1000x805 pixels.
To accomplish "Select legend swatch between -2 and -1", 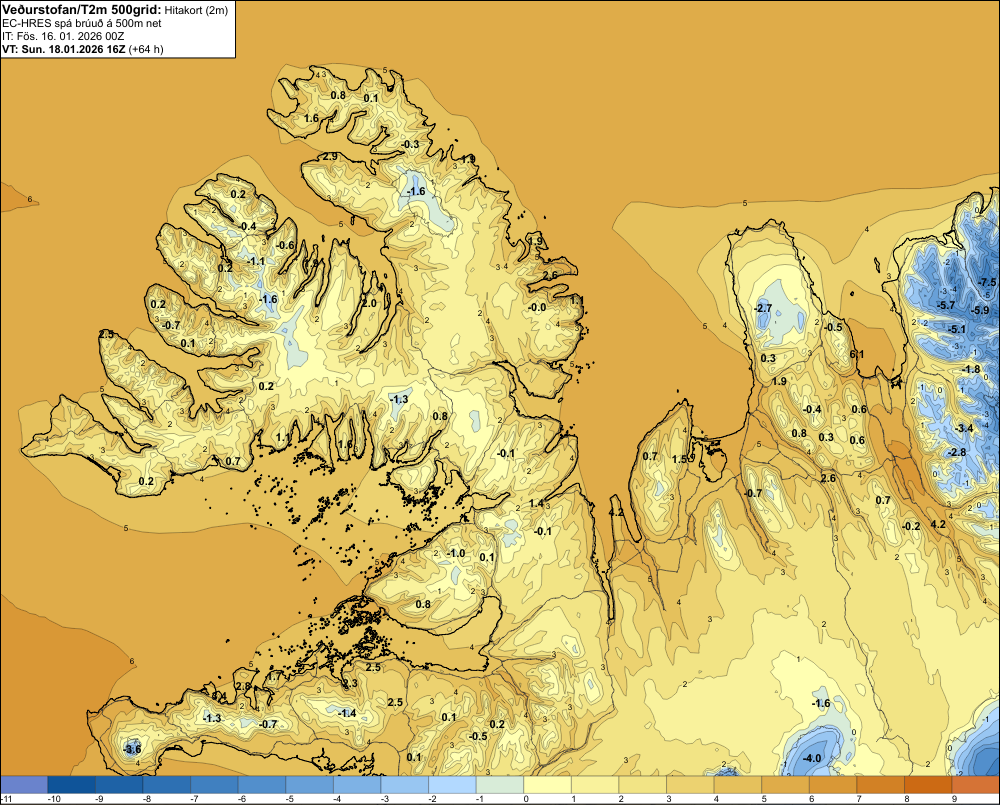I will (452, 784).
